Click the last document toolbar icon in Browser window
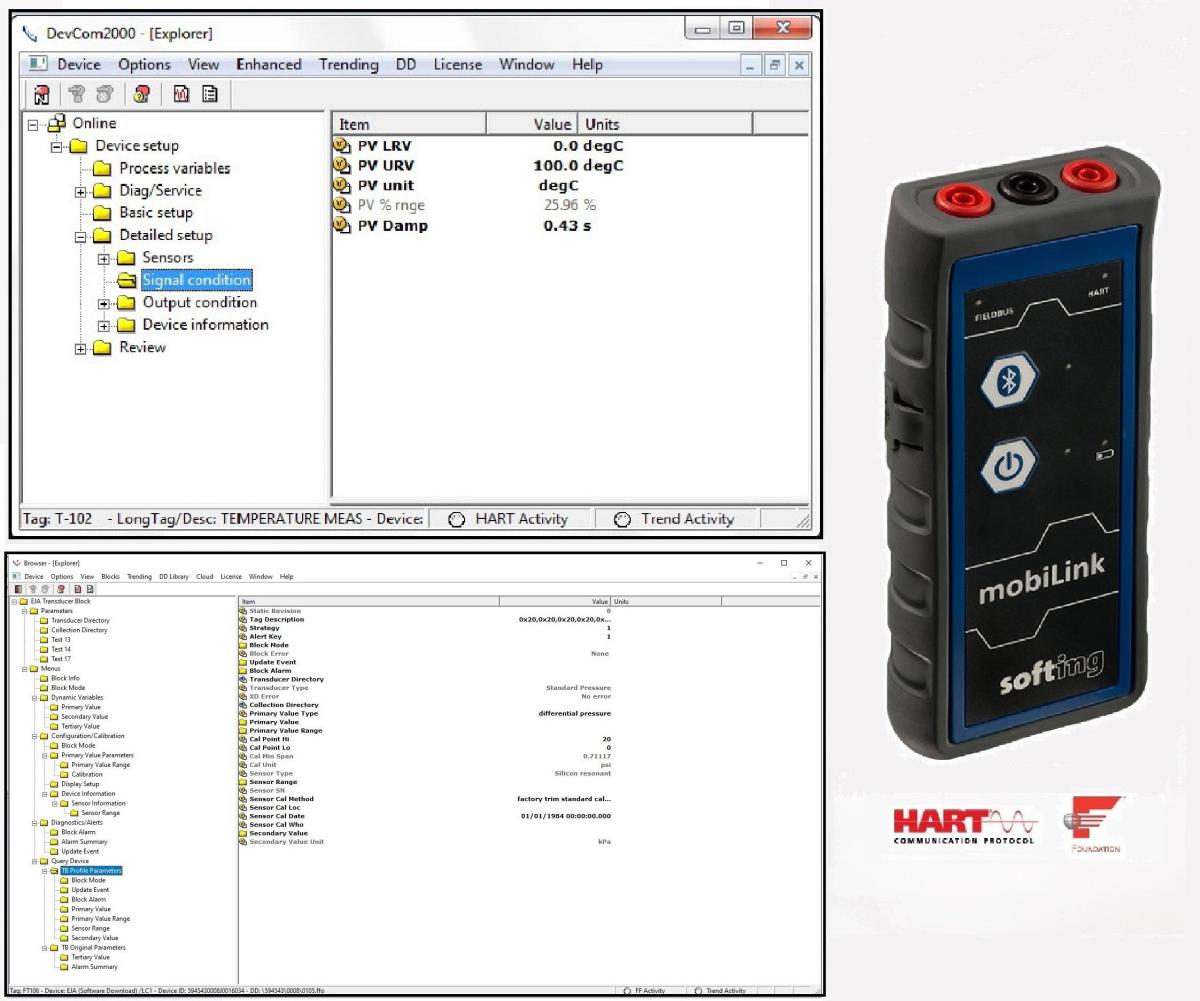The image size is (1200, 1001). pyautogui.click(x=89, y=590)
